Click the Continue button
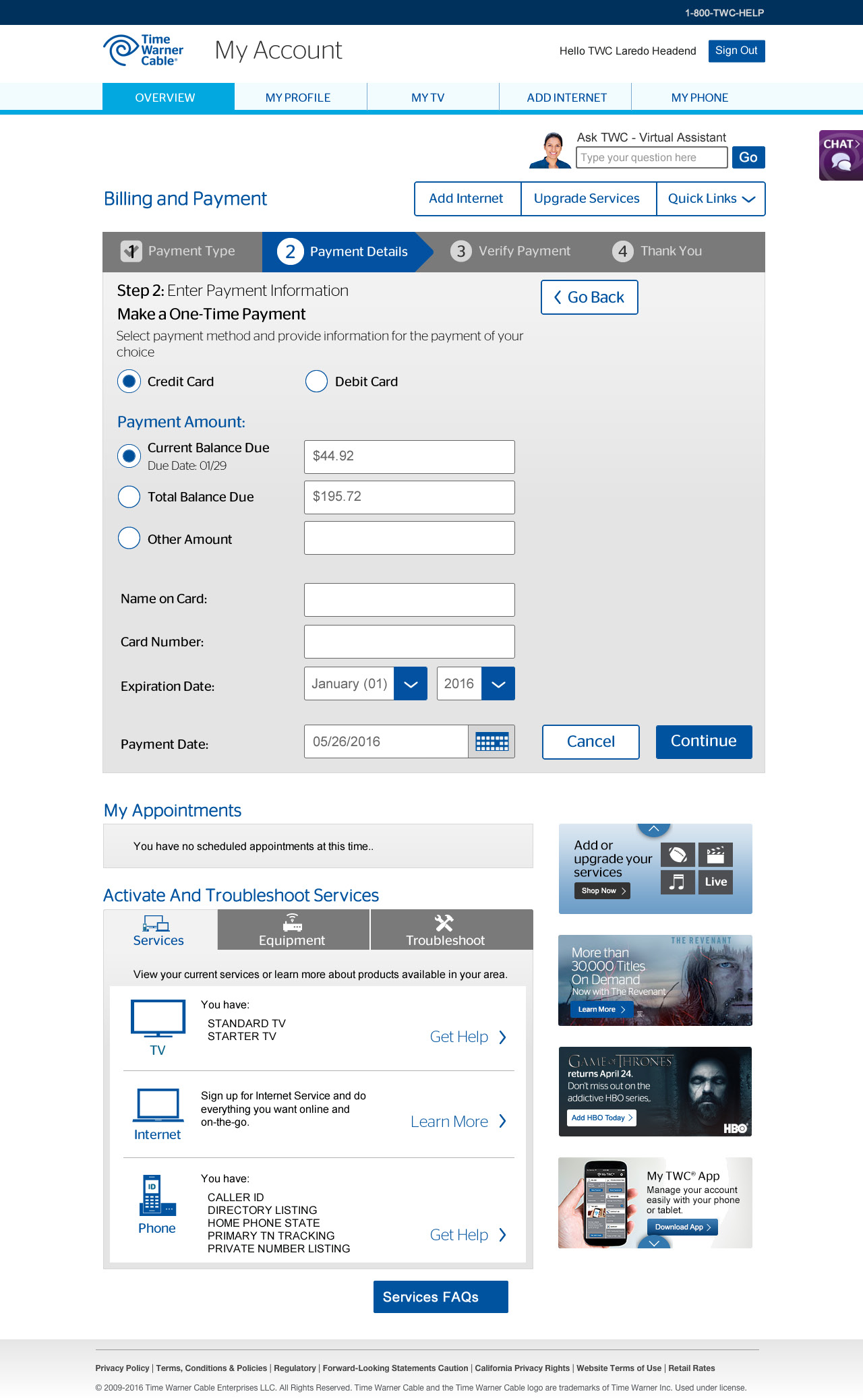Image resolution: width=863 pixels, height=1400 pixels. [x=704, y=742]
